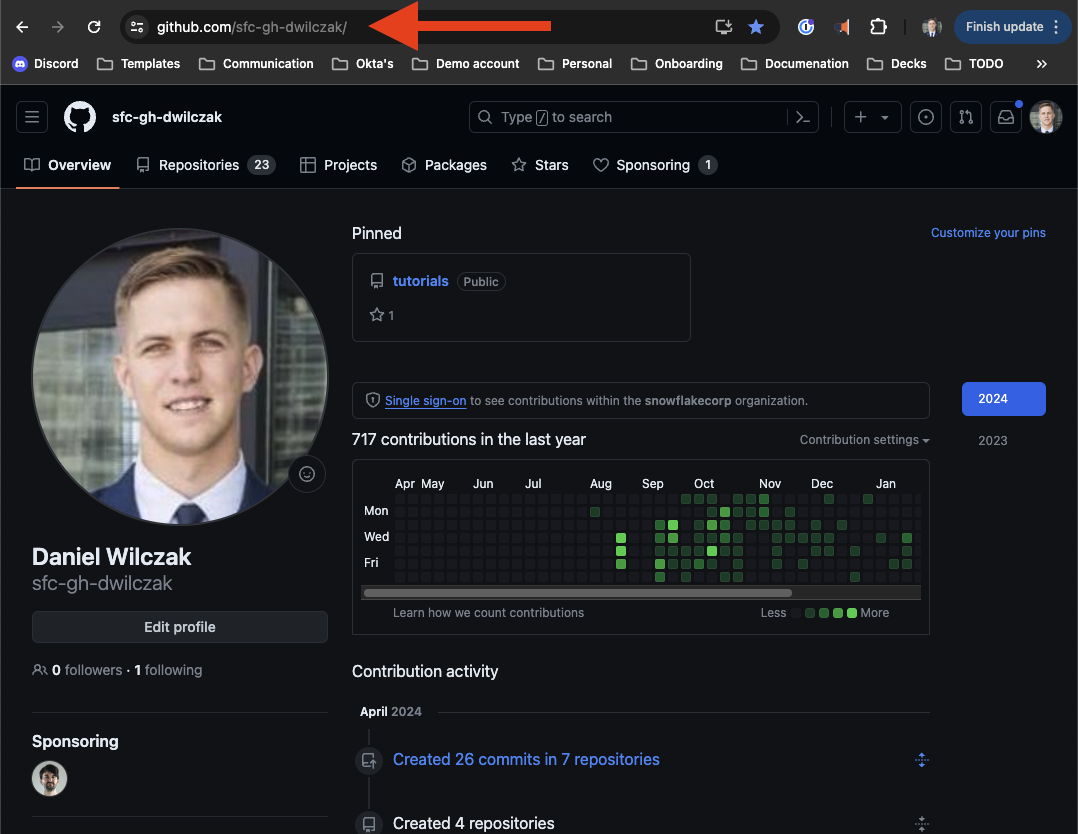Select the 2024 contribution year

pos(1003,399)
